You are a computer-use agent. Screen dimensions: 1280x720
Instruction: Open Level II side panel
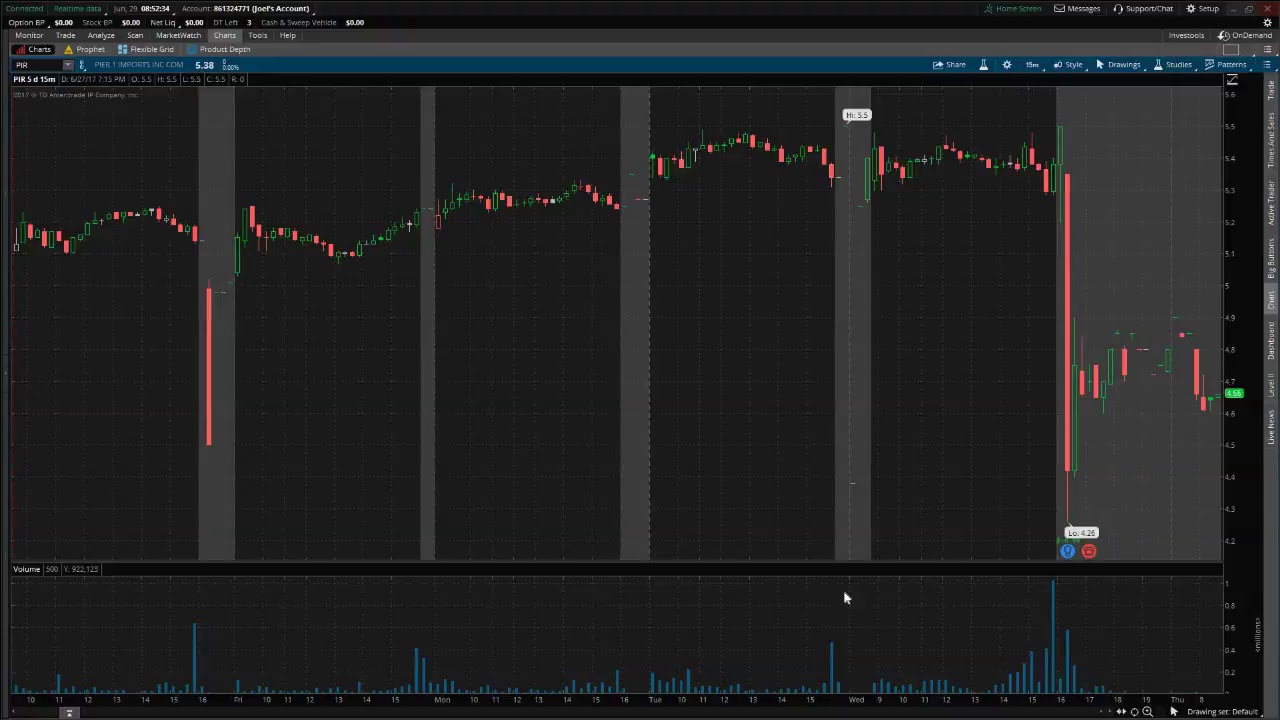pyautogui.click(x=1272, y=385)
